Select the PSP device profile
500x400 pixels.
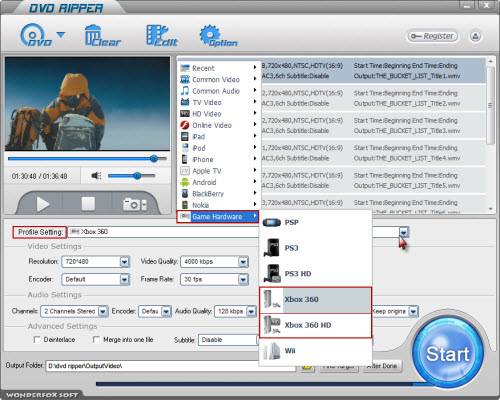pyautogui.click(x=315, y=222)
